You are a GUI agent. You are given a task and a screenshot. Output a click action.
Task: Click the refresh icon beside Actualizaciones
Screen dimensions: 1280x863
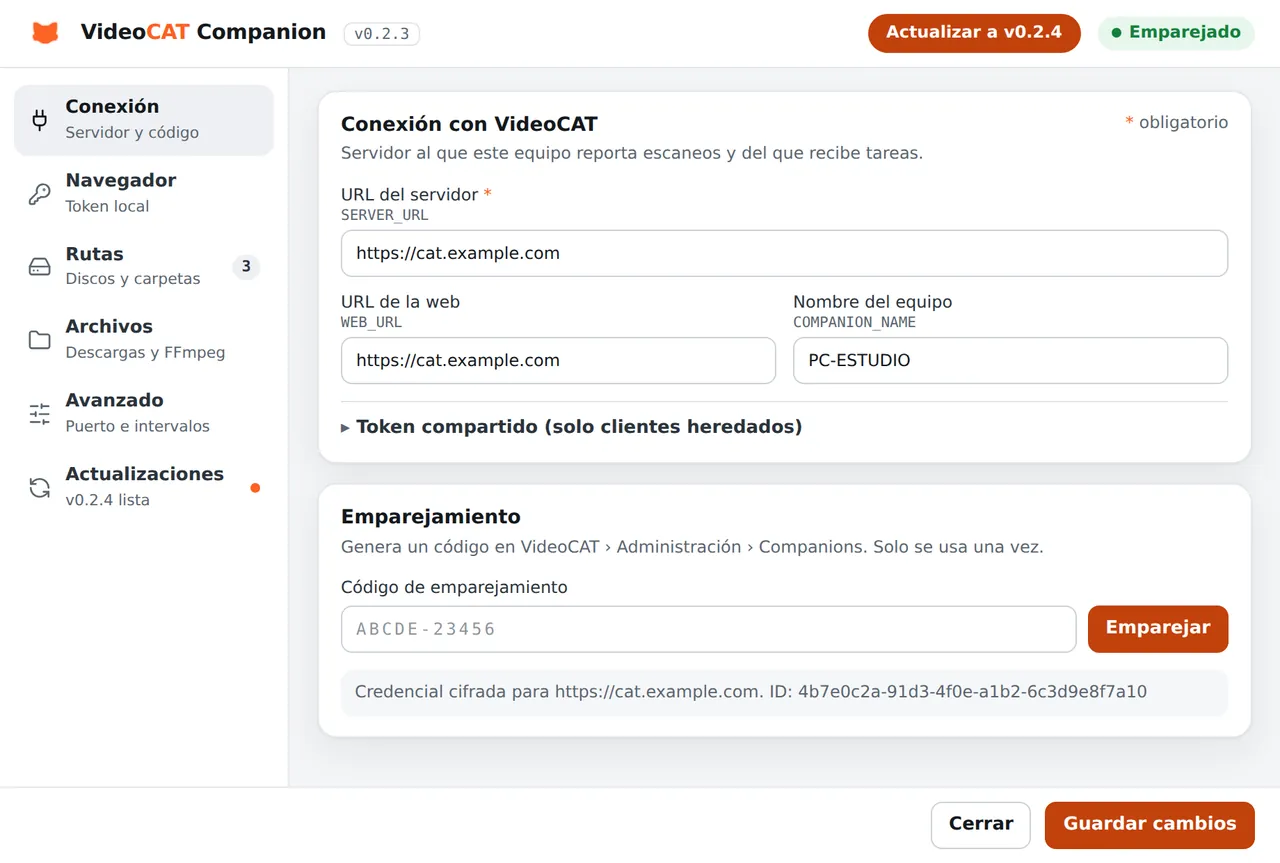point(40,488)
